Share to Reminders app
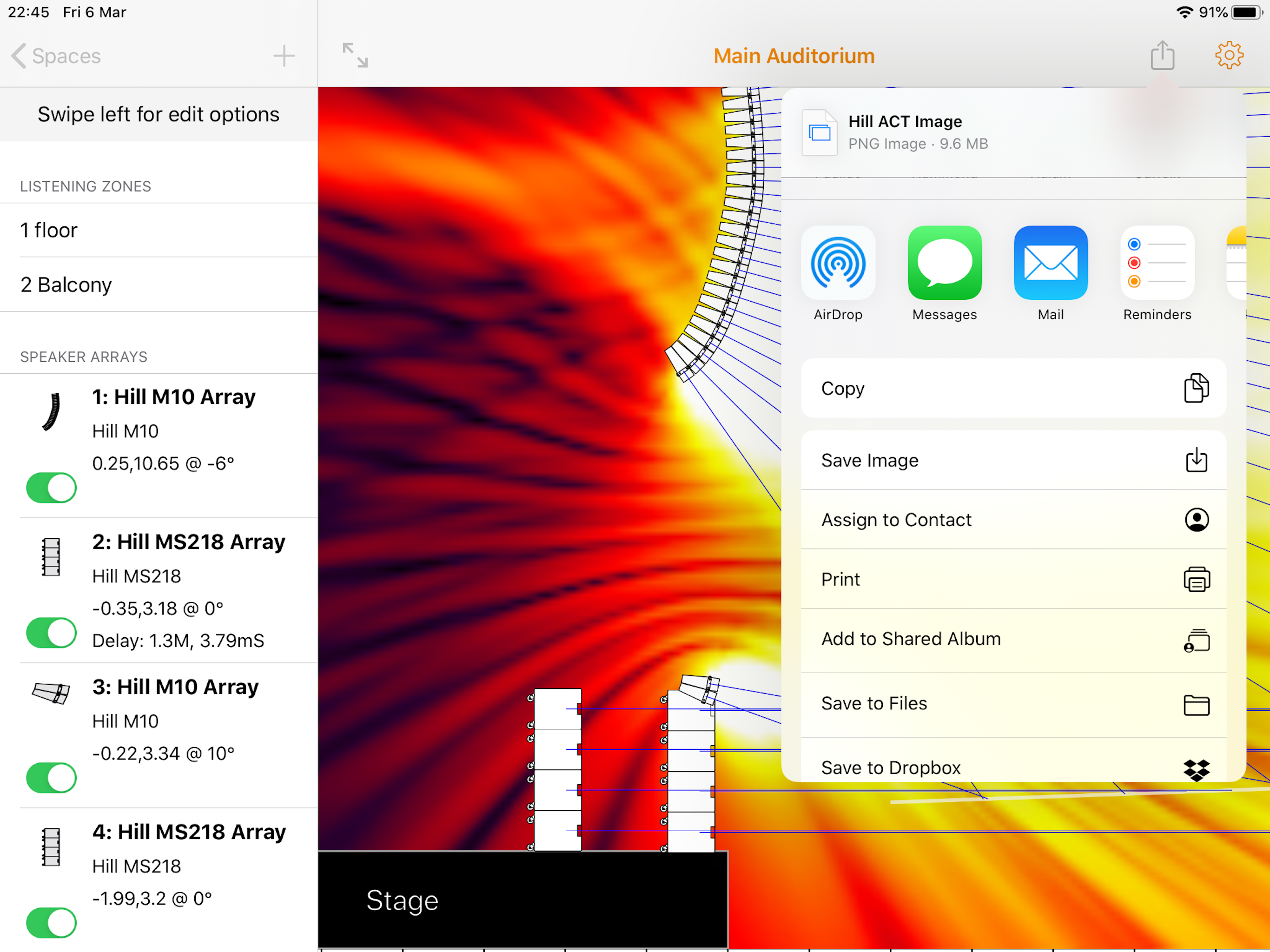The width and height of the screenshot is (1270, 952). point(1157,274)
